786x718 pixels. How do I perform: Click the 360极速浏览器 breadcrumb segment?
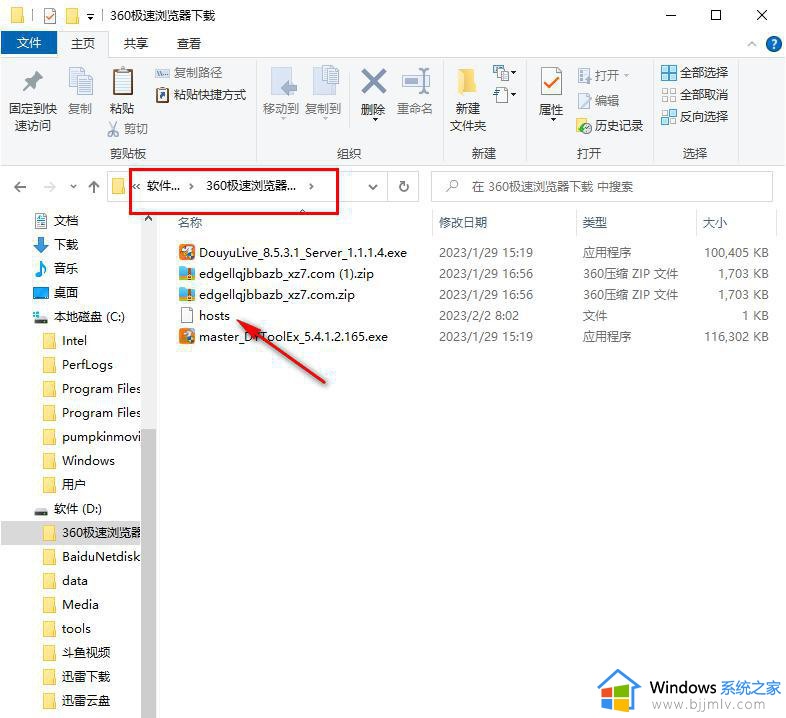(251, 187)
